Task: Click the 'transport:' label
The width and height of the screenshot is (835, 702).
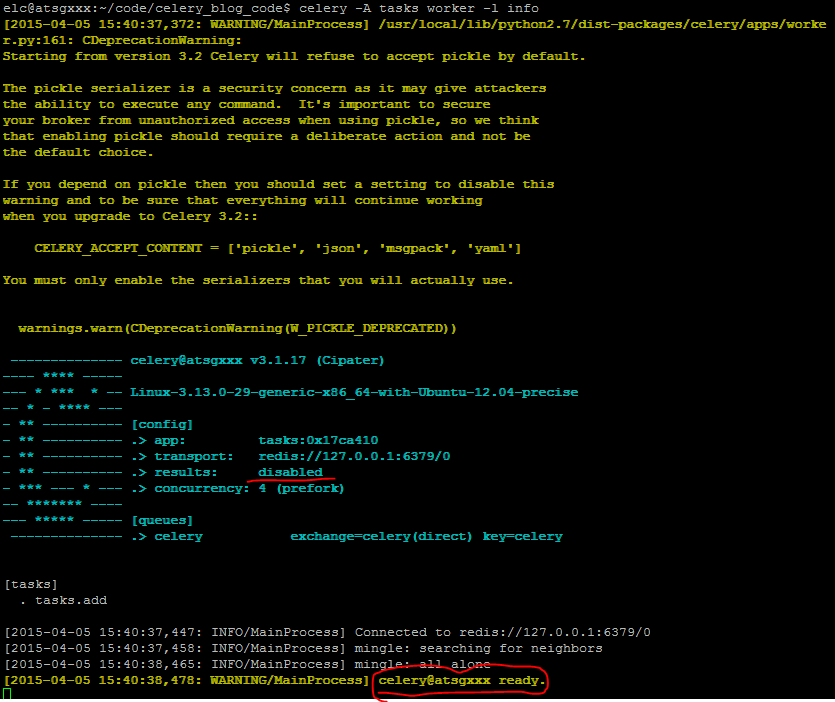Action: (x=194, y=456)
